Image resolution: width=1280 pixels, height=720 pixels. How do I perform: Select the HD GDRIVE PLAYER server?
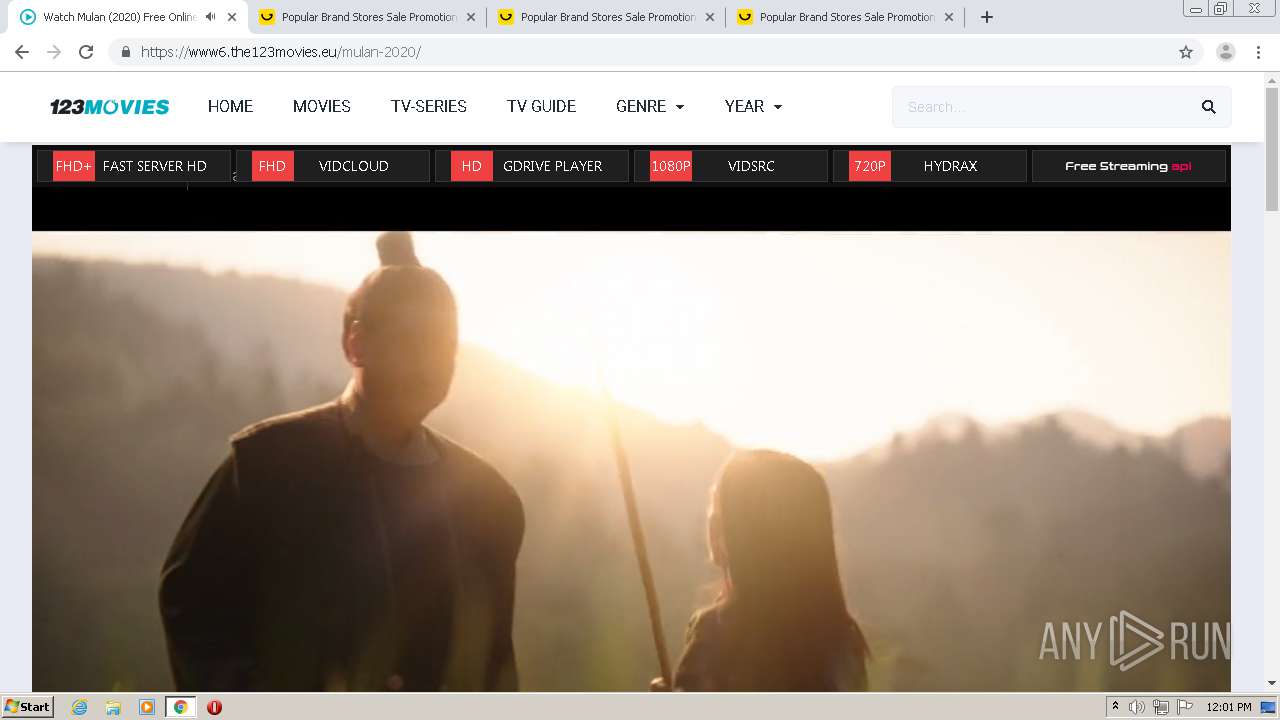pyautogui.click(x=532, y=166)
